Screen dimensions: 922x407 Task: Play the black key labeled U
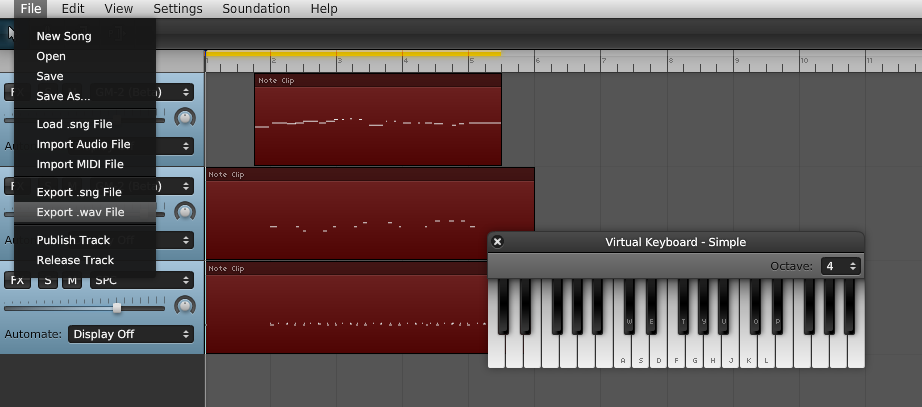(x=724, y=307)
